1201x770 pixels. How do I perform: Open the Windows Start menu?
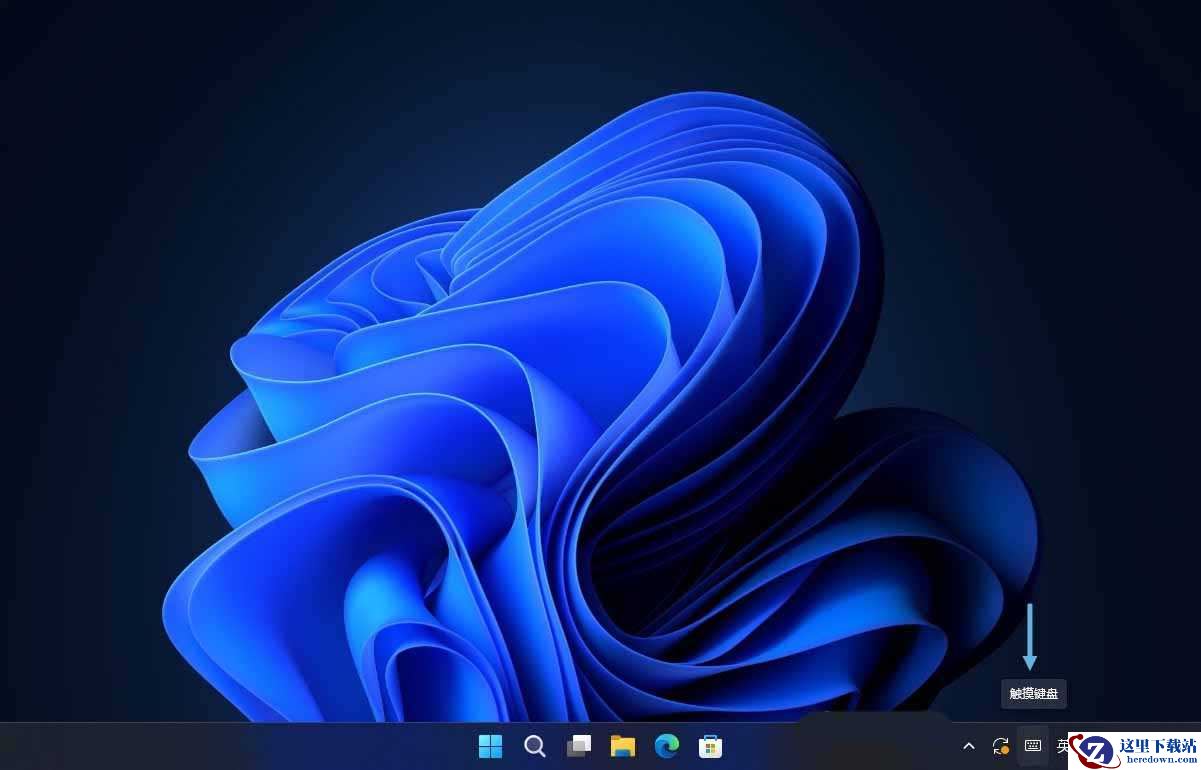tap(491, 746)
